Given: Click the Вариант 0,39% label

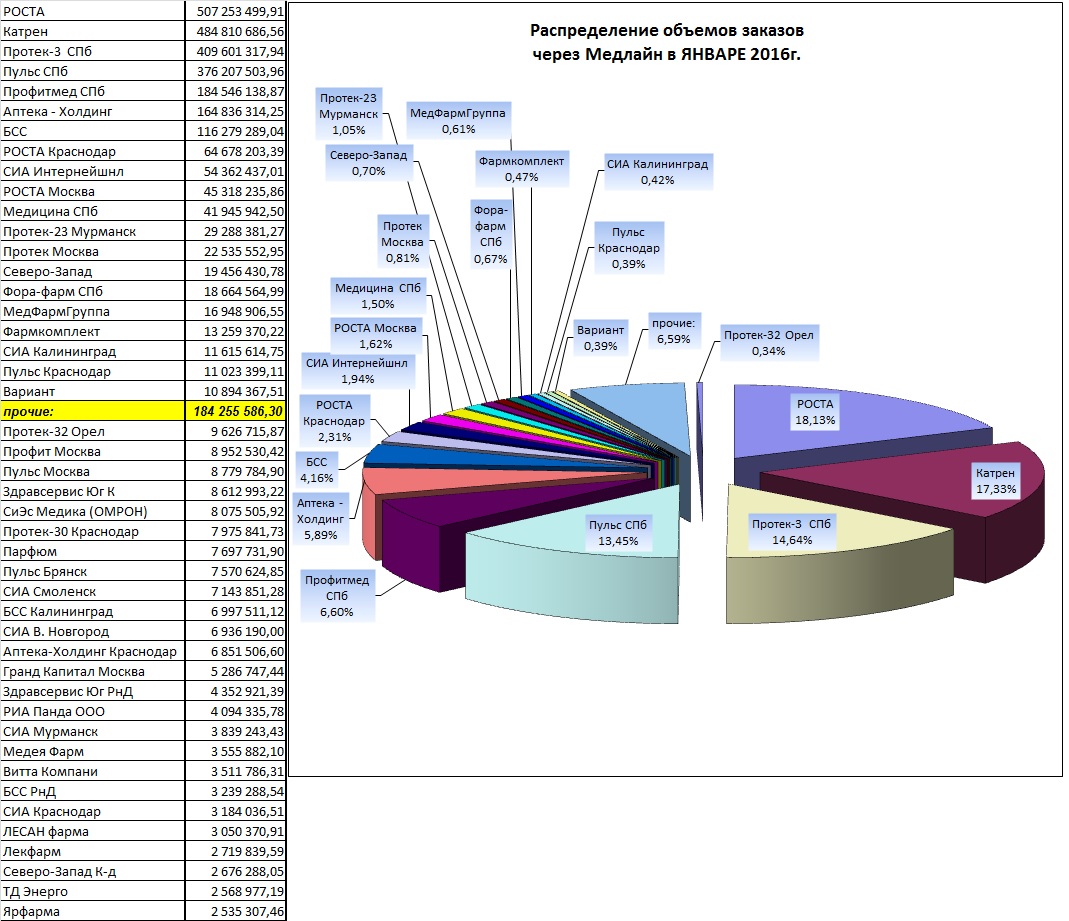Looking at the screenshot, I should (601, 338).
